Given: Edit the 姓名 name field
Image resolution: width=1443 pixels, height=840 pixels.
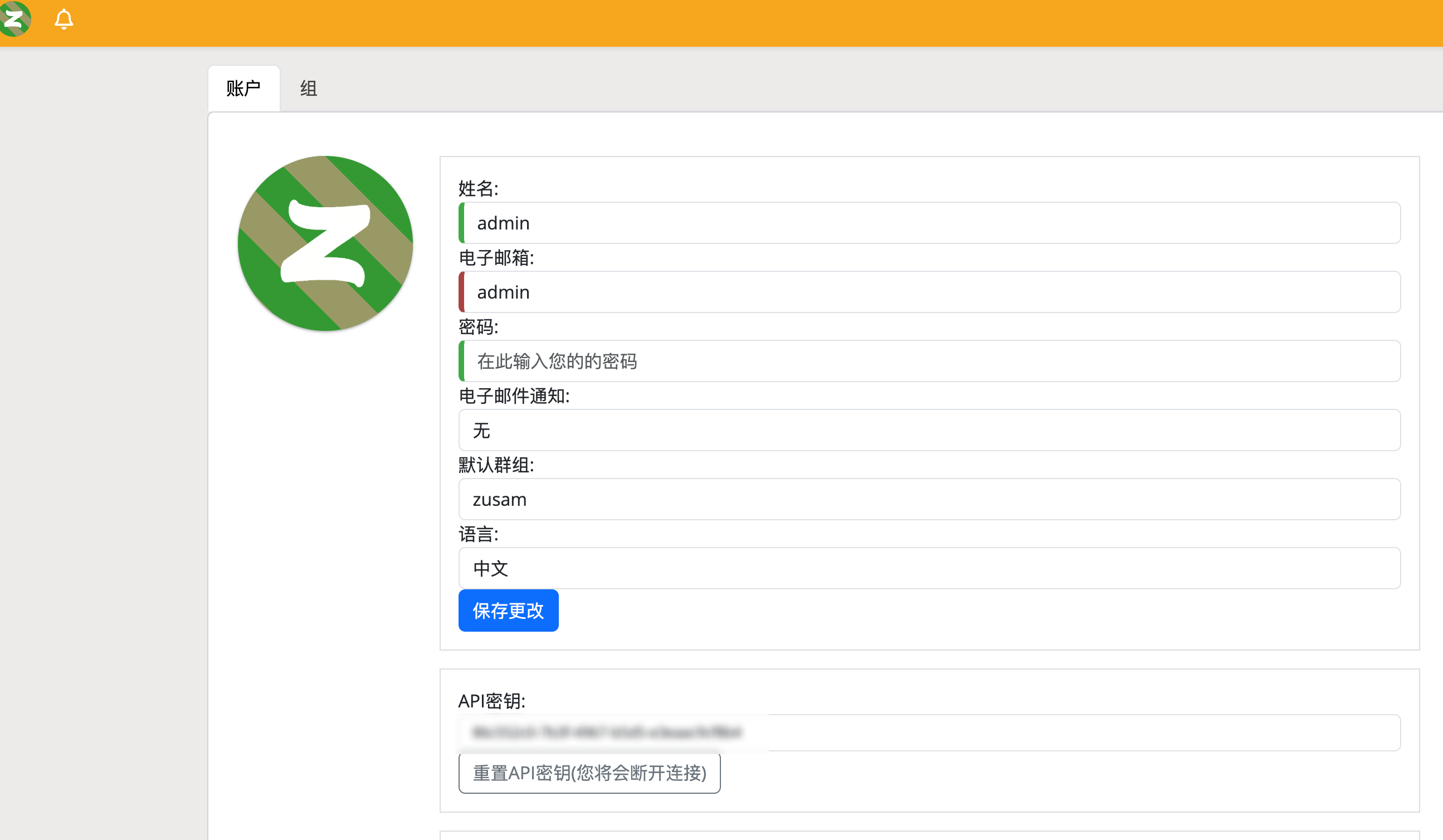Looking at the screenshot, I should coord(929,223).
